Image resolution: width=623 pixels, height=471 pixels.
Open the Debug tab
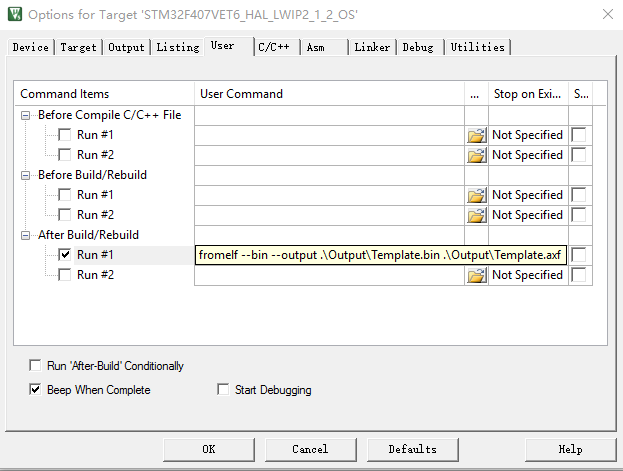click(420, 47)
